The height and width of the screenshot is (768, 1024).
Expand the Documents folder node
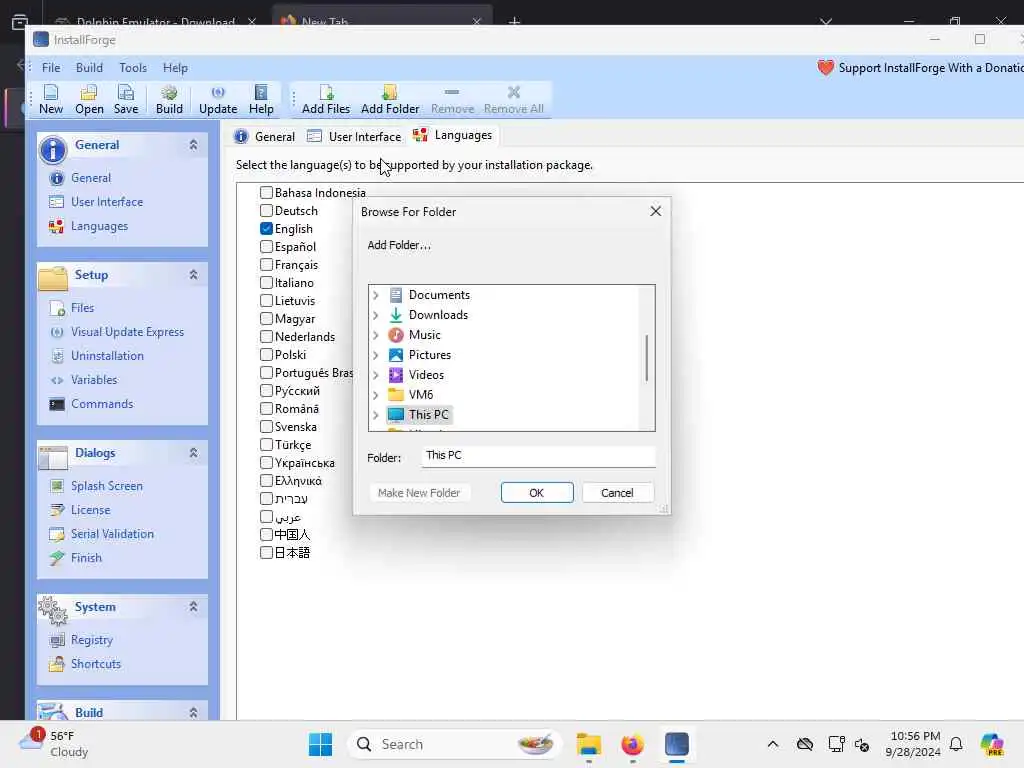pos(376,295)
